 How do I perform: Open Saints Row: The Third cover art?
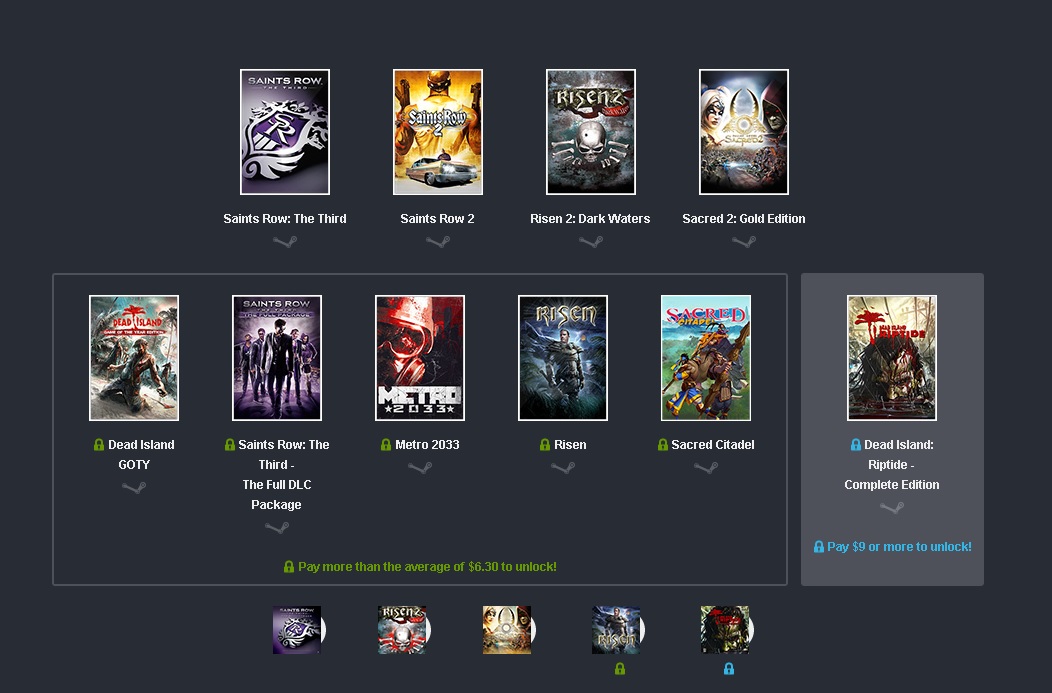point(285,132)
